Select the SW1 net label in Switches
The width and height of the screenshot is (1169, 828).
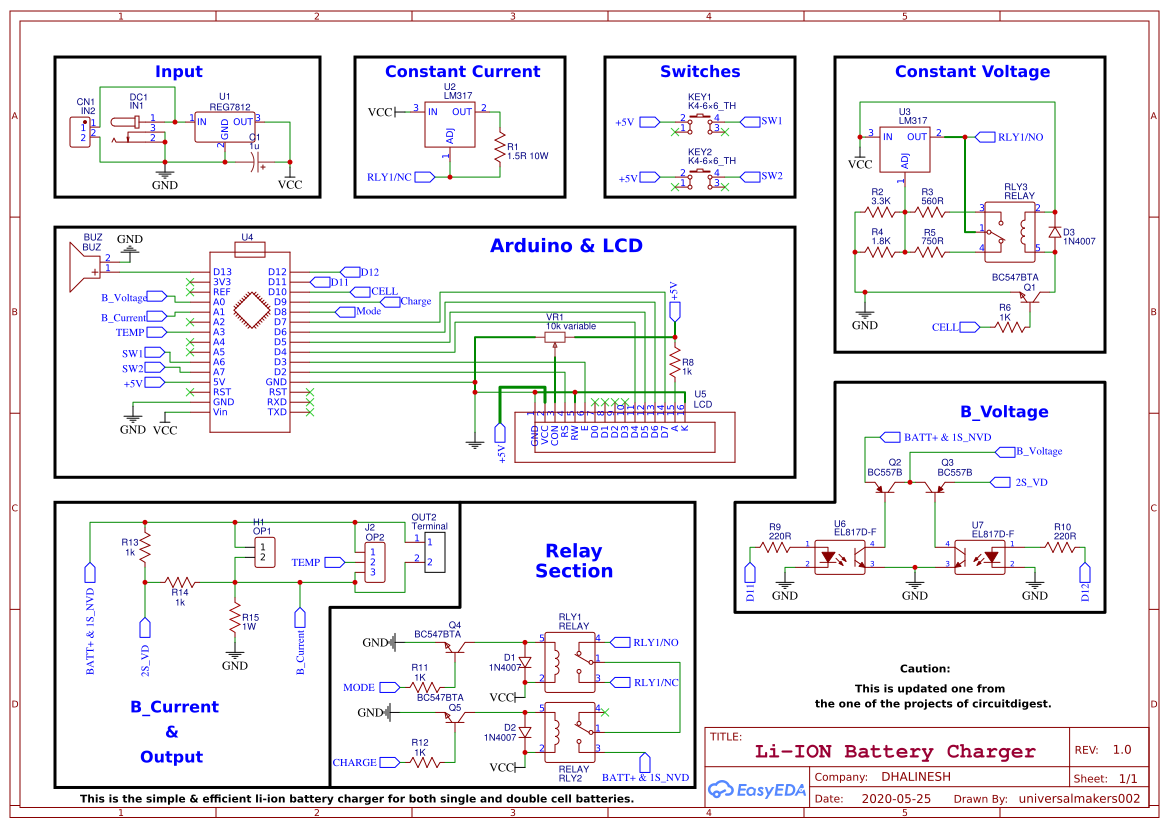click(x=770, y=121)
